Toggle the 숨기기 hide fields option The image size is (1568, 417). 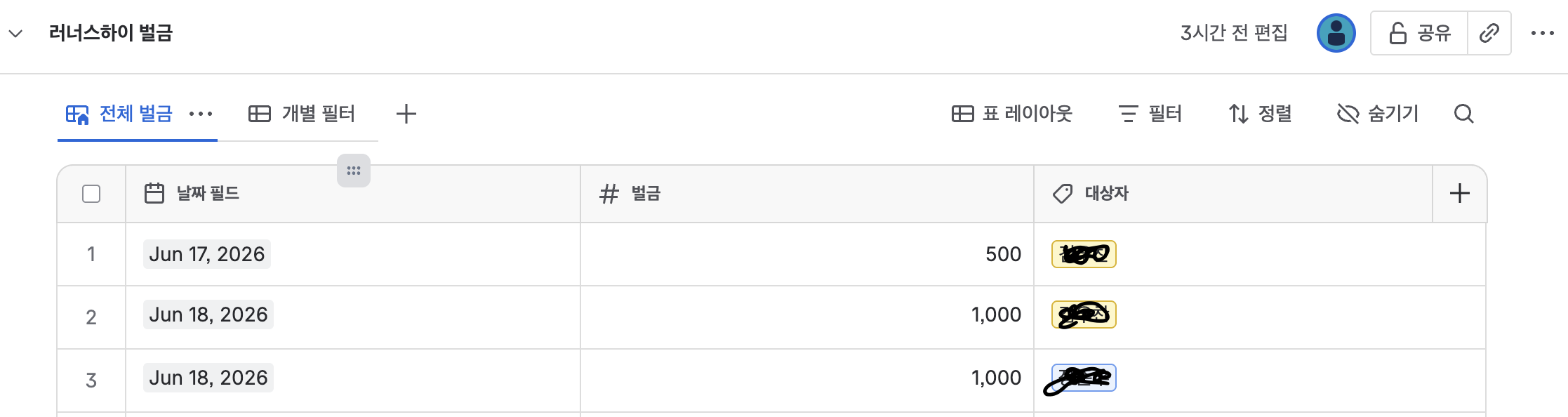click(x=1378, y=114)
